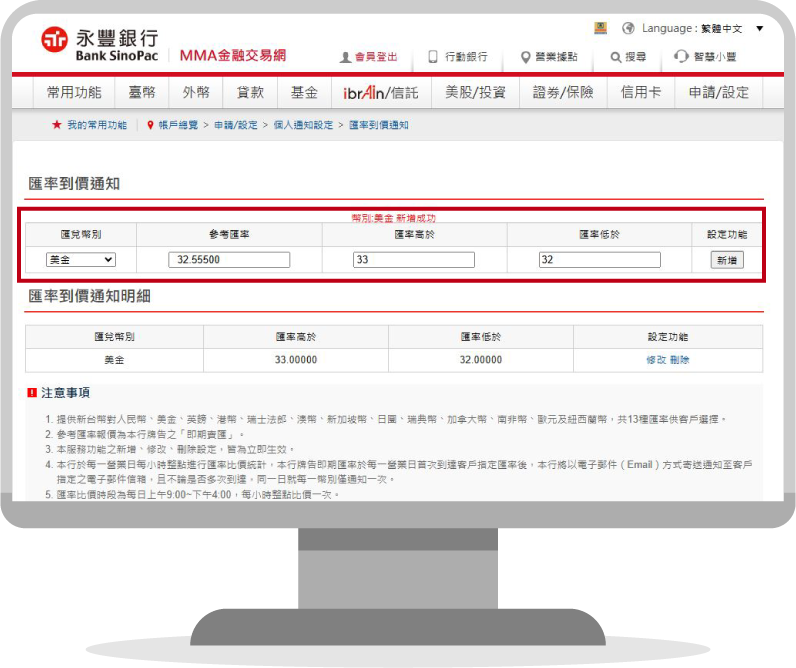
Task: Click the 32.00000 cell in details table
Action: click(x=481, y=360)
